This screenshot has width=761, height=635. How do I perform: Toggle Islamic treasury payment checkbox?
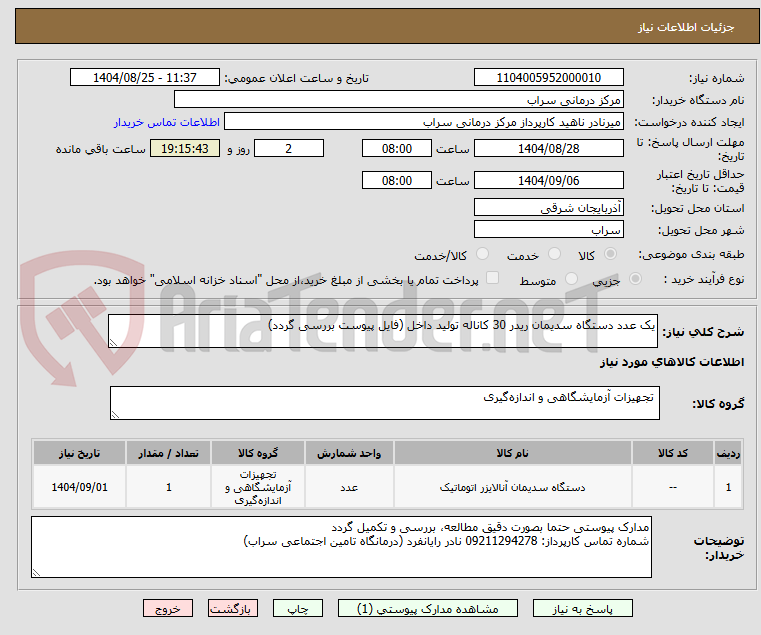(x=492, y=278)
